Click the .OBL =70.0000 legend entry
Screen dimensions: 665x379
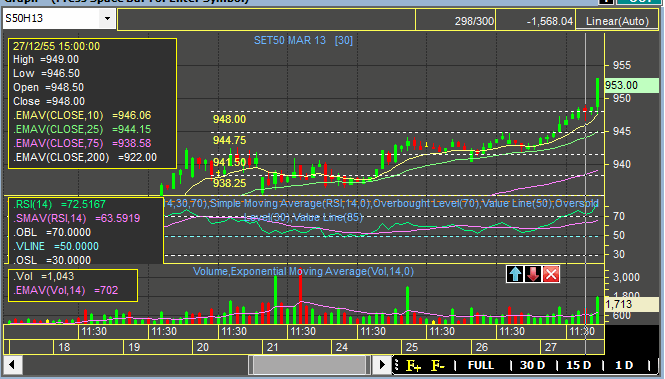click(52, 232)
